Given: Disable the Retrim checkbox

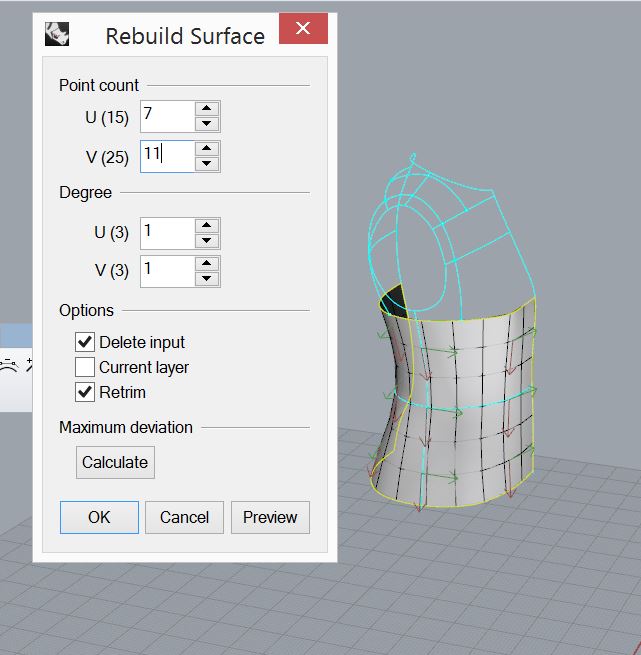Looking at the screenshot, I should 86,391.
